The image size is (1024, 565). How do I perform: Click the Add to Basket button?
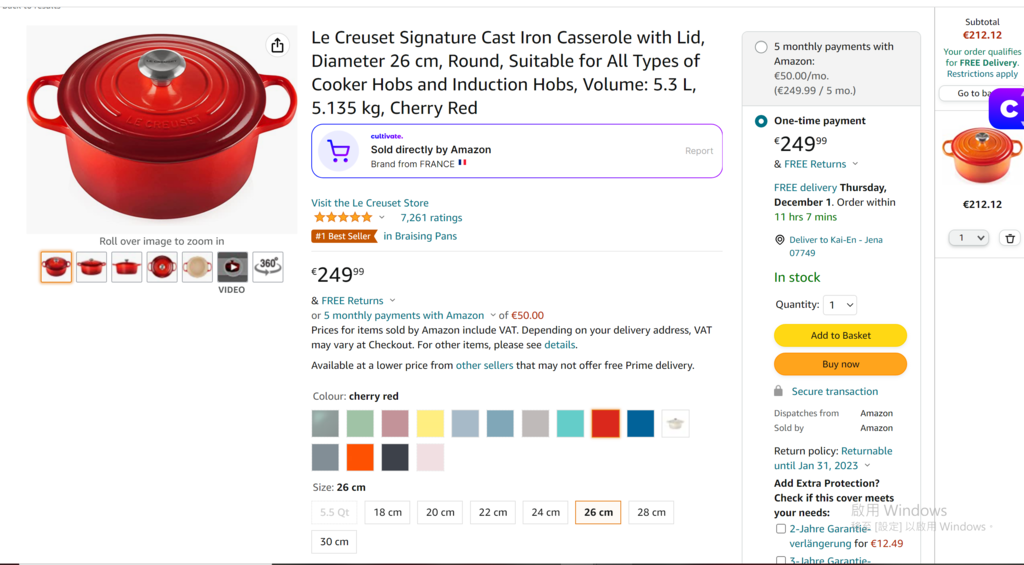click(x=840, y=335)
